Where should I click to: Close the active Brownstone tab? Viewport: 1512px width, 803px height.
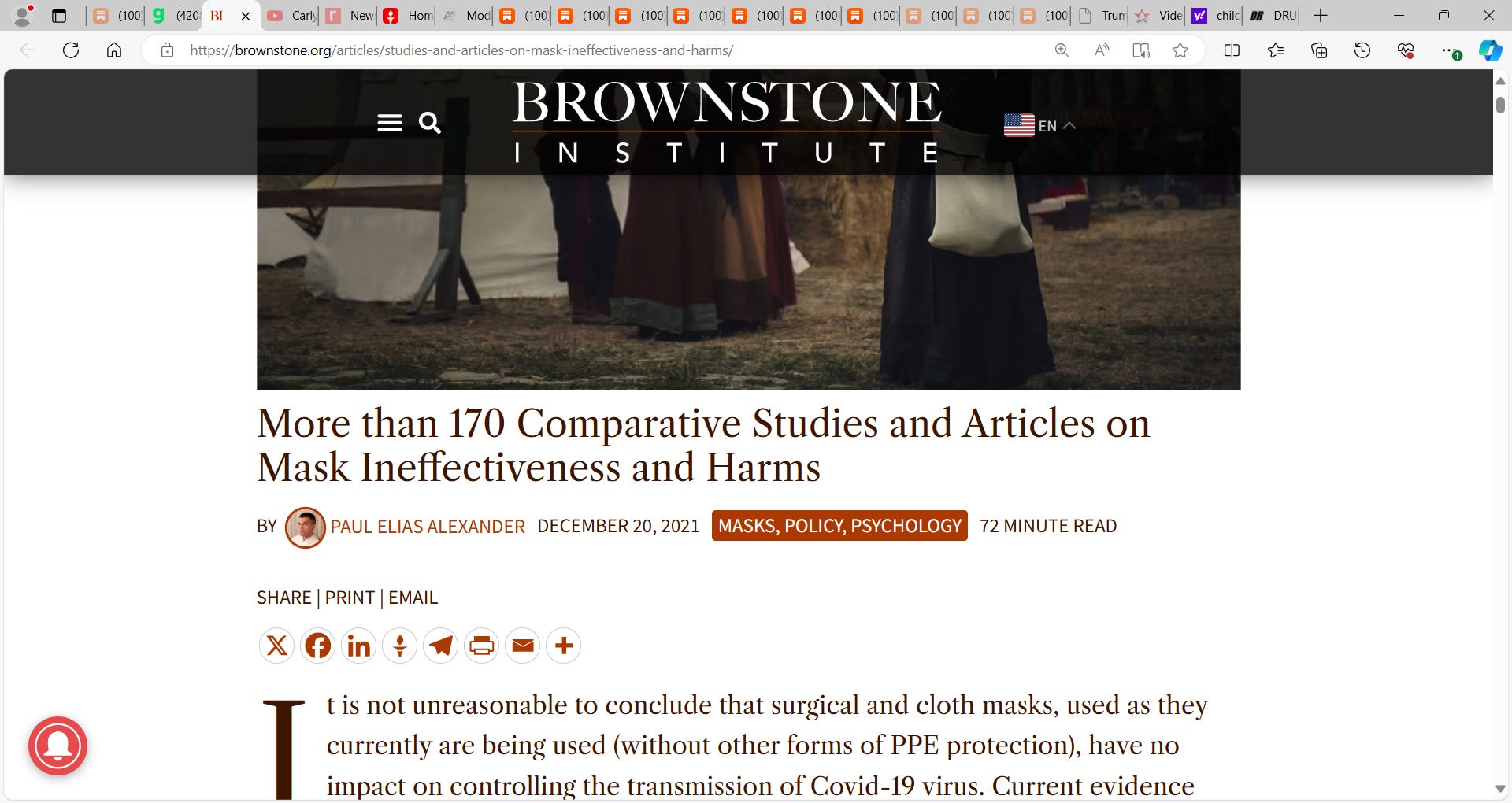[x=246, y=16]
